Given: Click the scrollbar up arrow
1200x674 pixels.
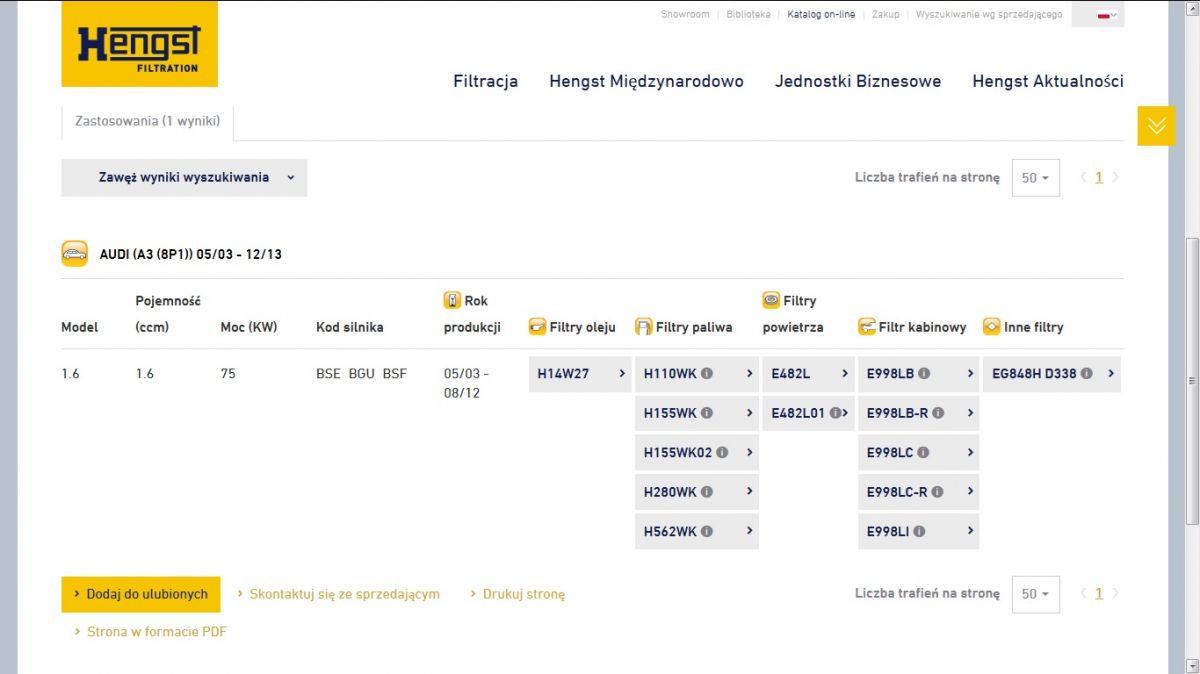Looking at the screenshot, I should (1192, 8).
